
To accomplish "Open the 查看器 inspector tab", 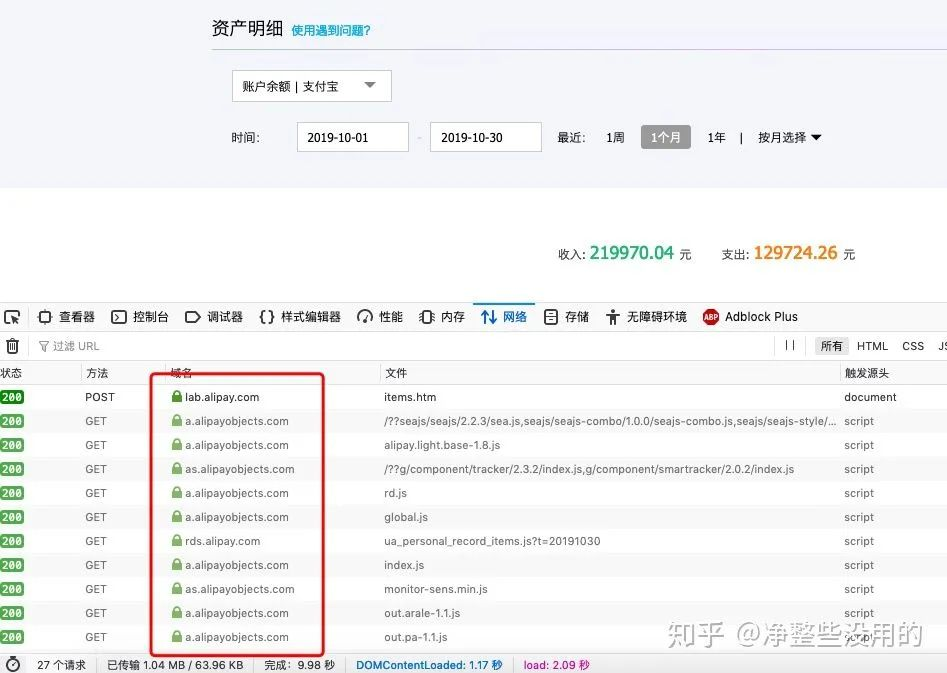I will (66, 317).
